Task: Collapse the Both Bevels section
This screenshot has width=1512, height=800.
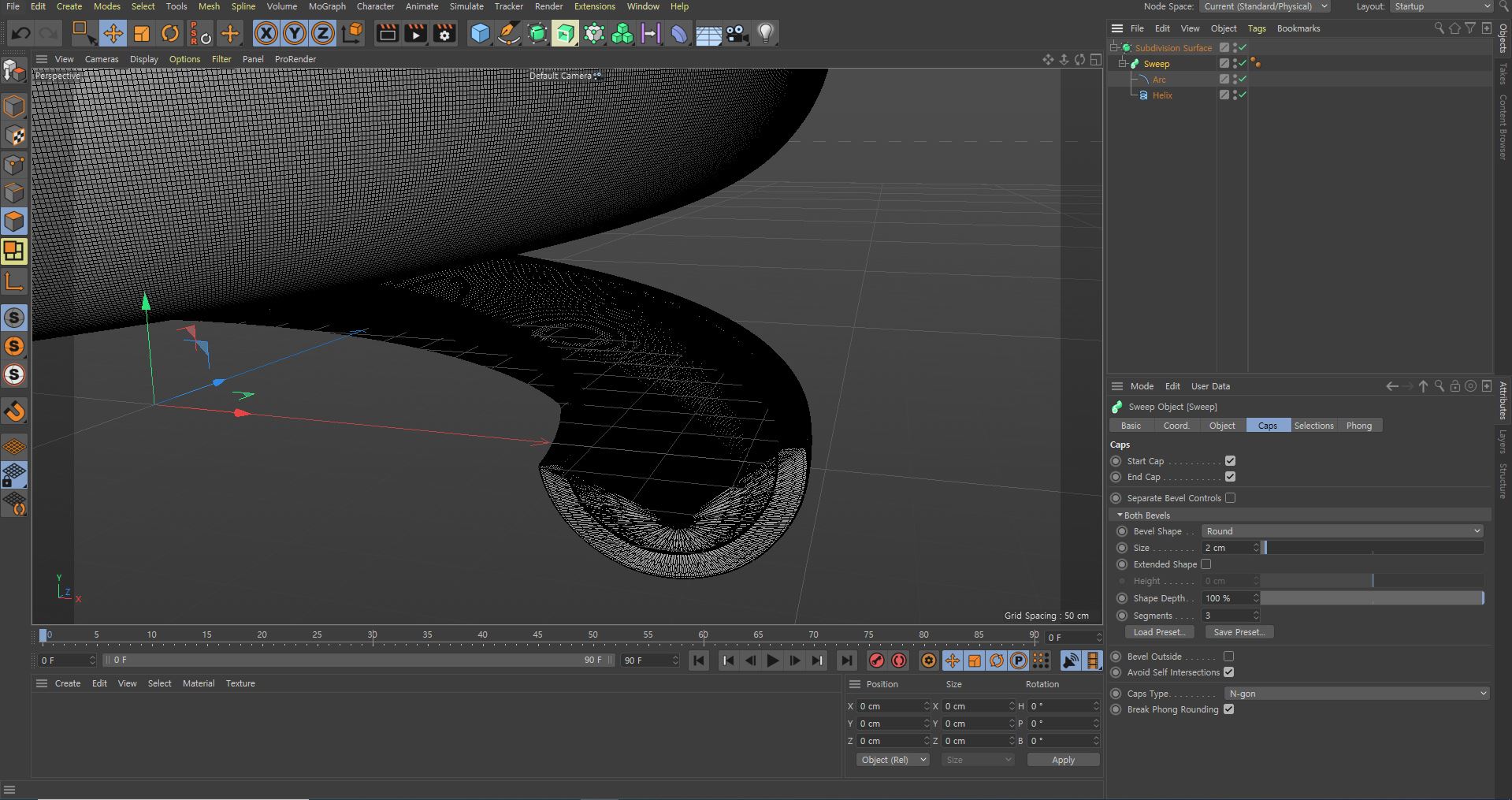Action: [1120, 515]
